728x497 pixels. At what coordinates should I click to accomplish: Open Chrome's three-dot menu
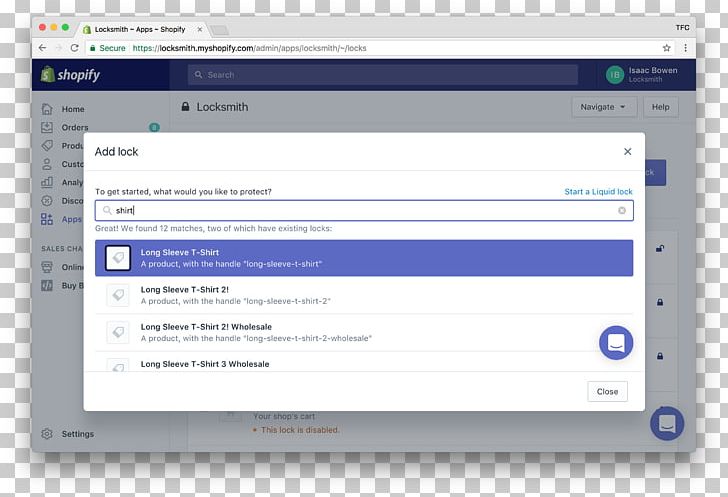coord(685,48)
